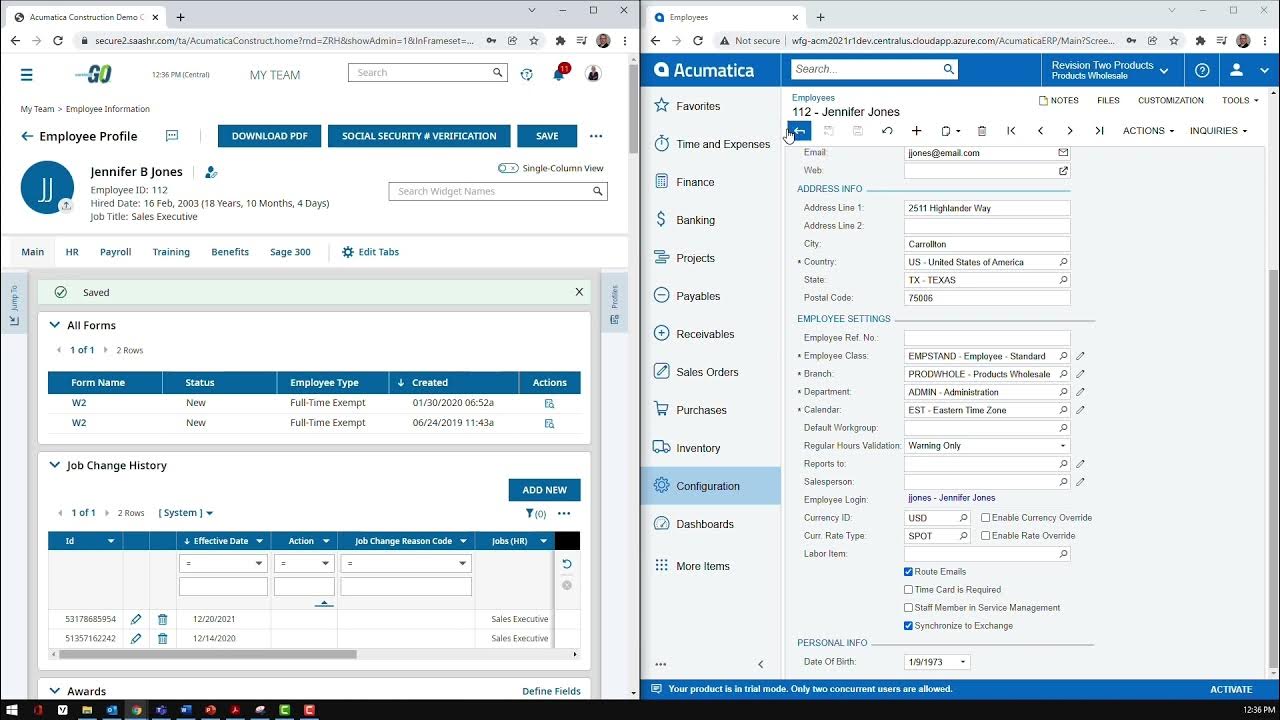Open Date Of Birth date picker dropdown
1280x720 pixels.
click(963, 662)
